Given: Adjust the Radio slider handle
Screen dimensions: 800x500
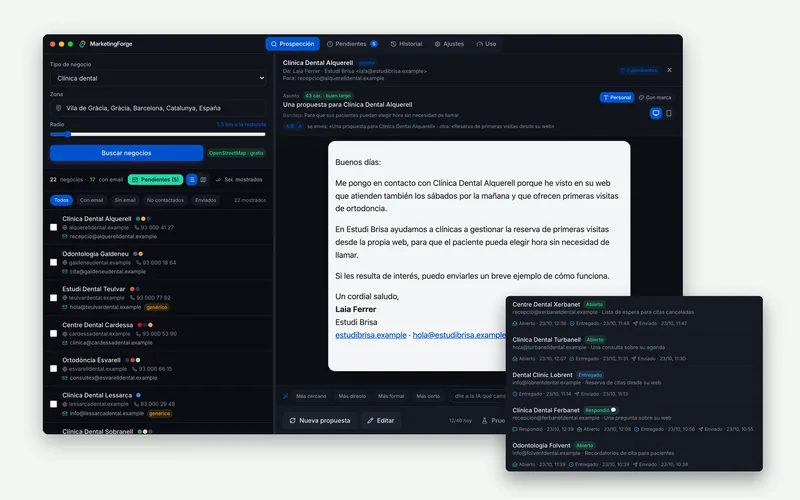Looking at the screenshot, I should tap(67, 134).
